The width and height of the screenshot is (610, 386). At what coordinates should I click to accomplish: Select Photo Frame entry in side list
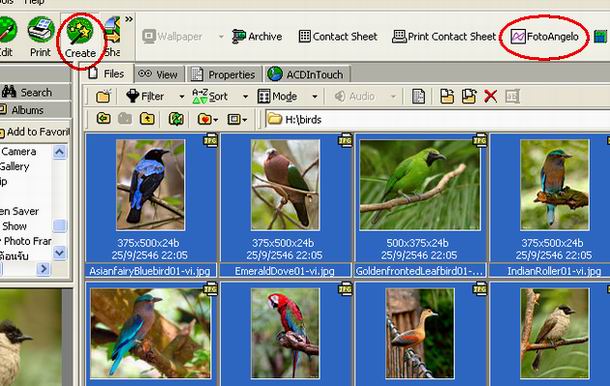pos(26,241)
